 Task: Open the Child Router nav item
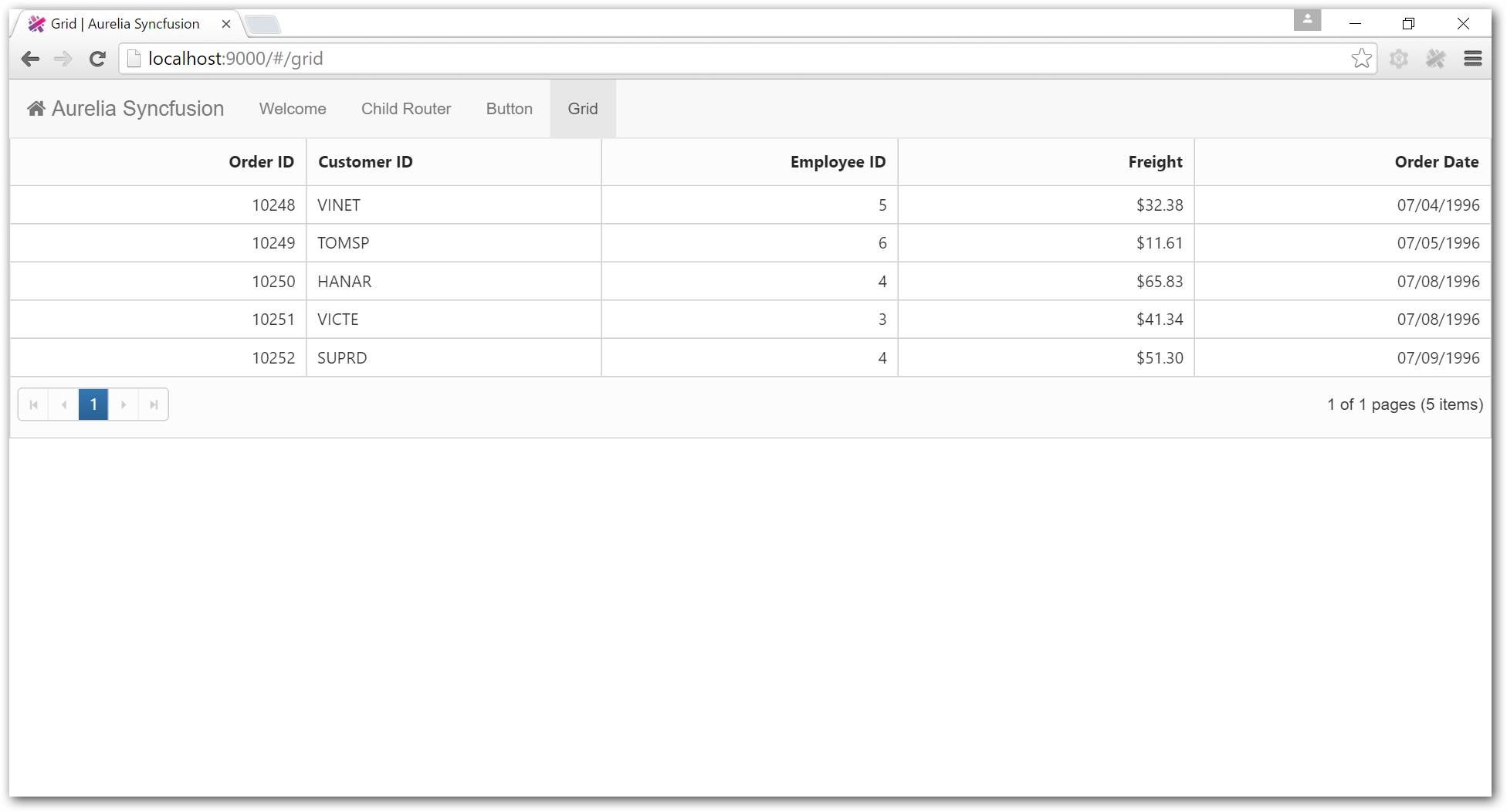coord(406,109)
